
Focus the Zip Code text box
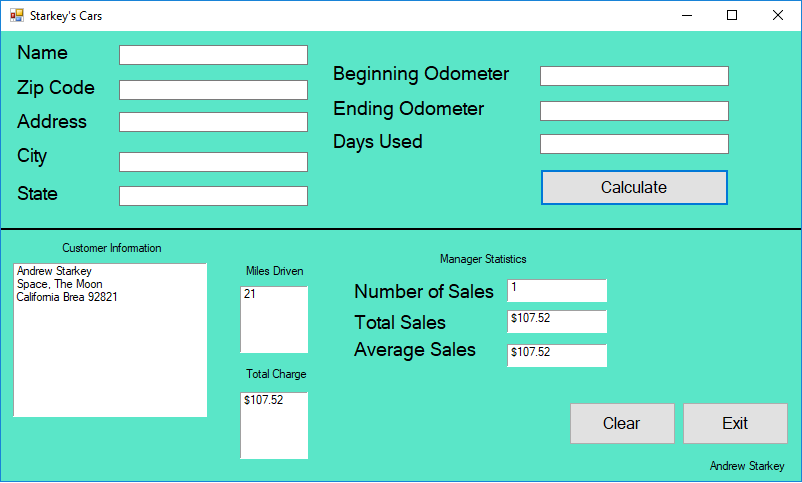pyautogui.click(x=213, y=90)
